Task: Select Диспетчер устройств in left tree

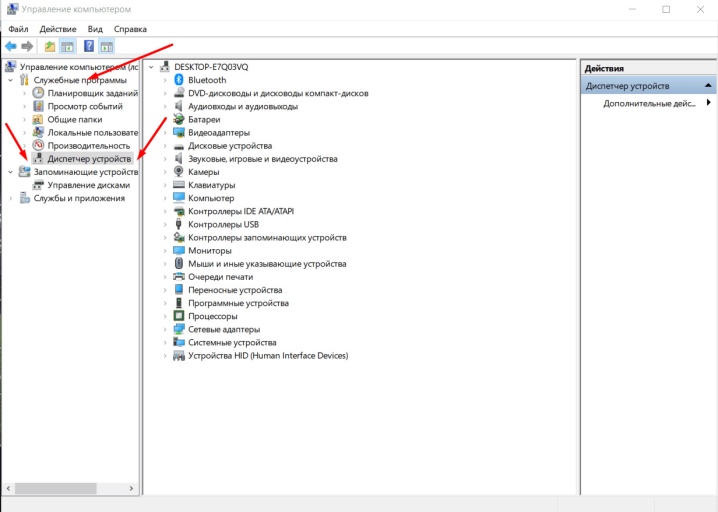Action: (89, 159)
